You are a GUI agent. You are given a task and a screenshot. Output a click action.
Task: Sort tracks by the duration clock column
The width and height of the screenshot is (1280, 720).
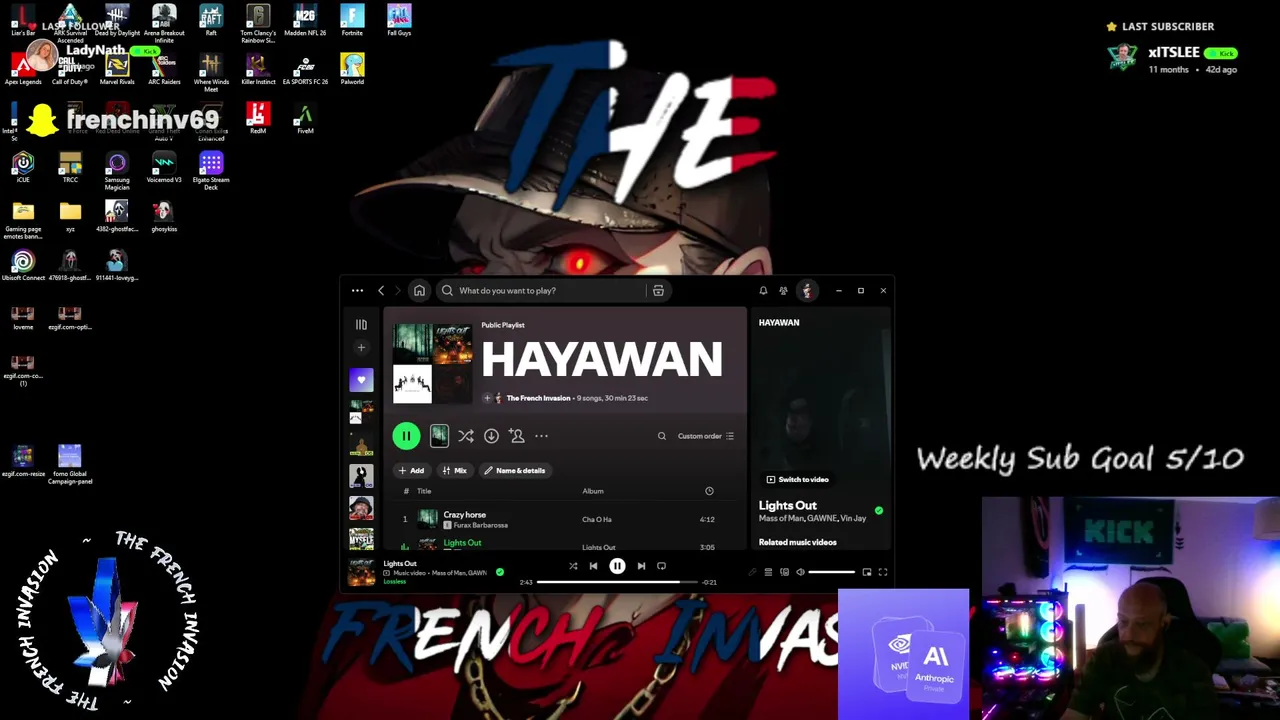709,491
